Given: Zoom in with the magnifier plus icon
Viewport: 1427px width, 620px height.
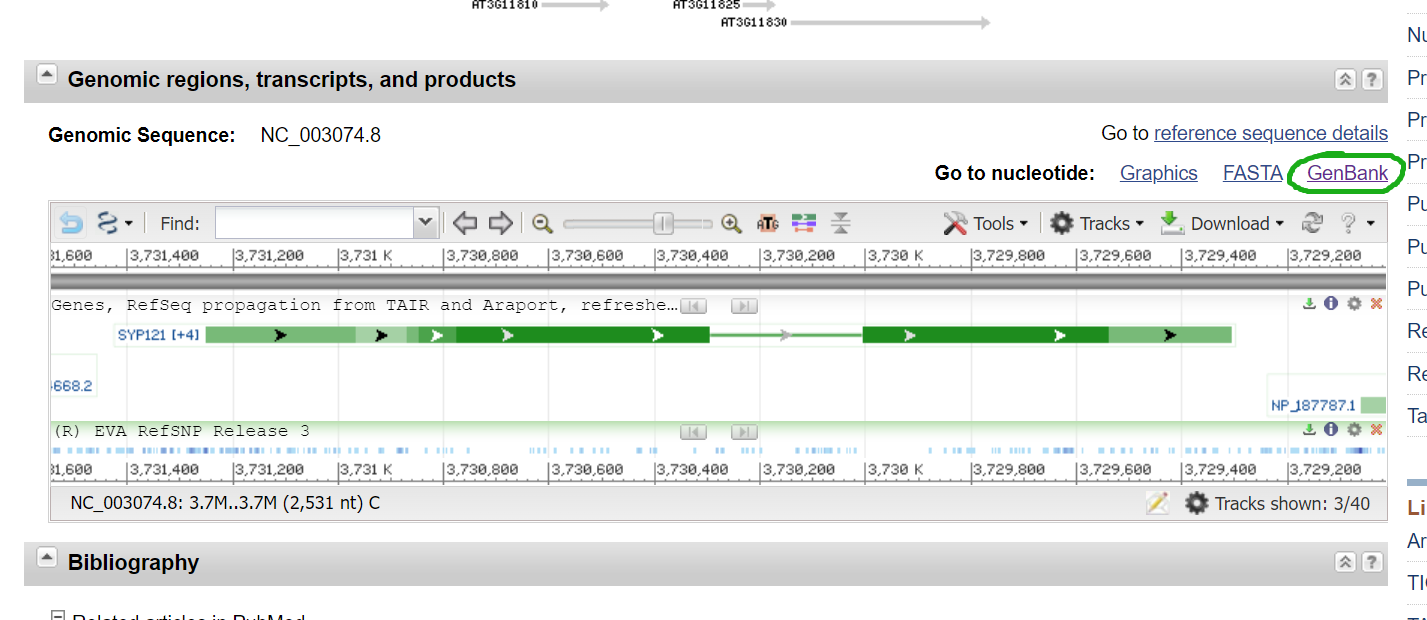Looking at the screenshot, I should point(732,223).
